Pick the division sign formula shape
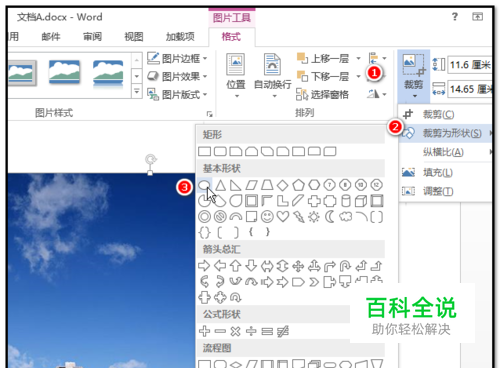 coord(251,331)
